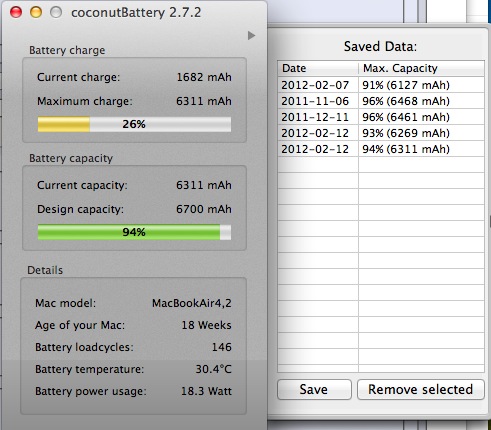Viewport: 491px width, 430px height.
Task: Click the 18.3 Watt power usage value
Action: point(206,391)
